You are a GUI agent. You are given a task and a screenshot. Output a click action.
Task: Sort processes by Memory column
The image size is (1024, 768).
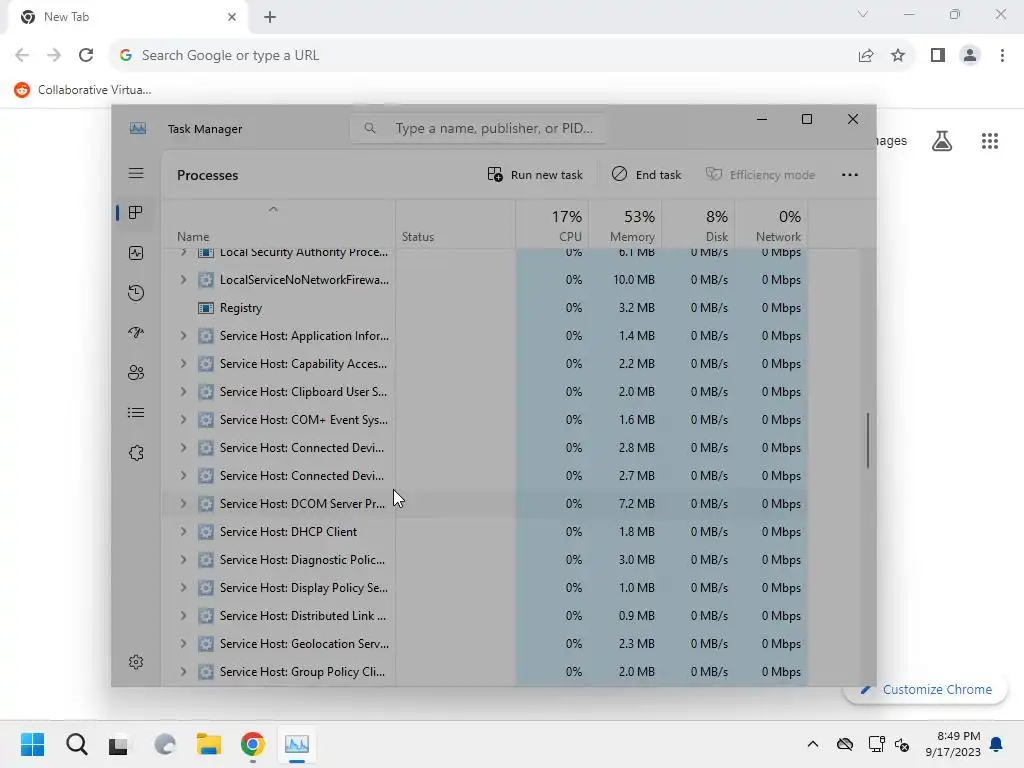point(625,224)
